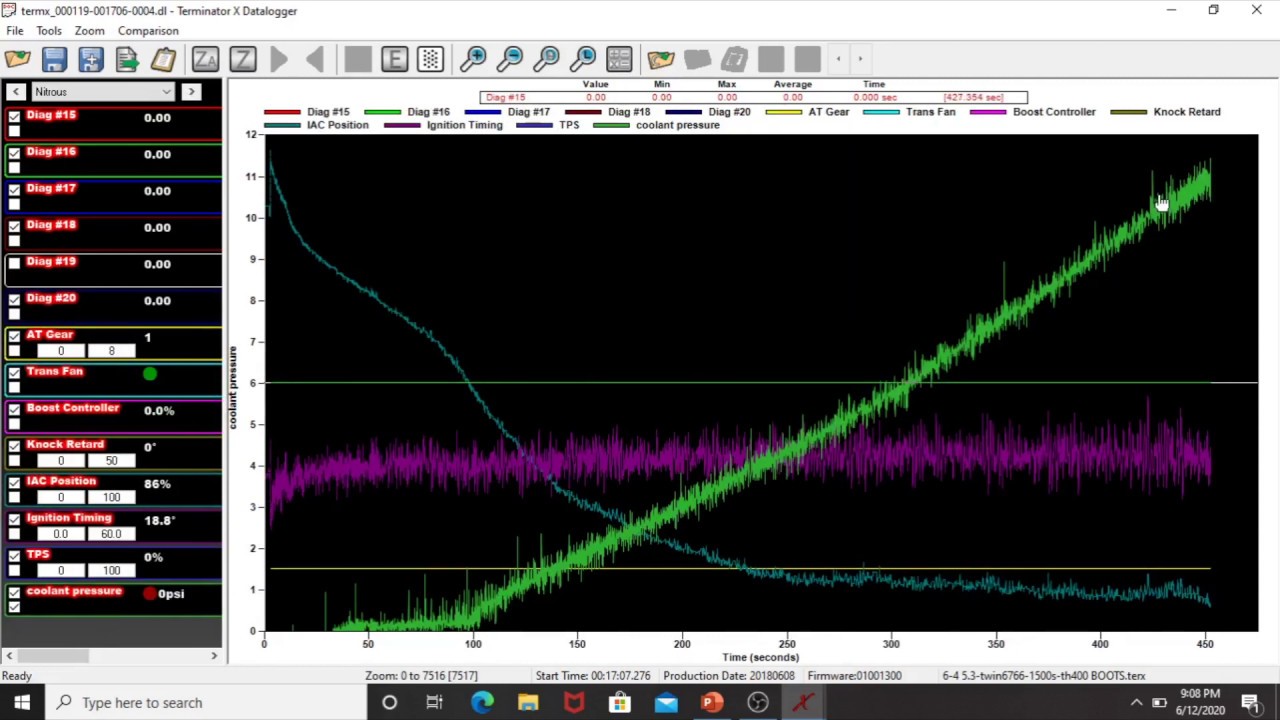Open the Zoom menu
The width and height of the screenshot is (1280, 720).
coord(90,31)
